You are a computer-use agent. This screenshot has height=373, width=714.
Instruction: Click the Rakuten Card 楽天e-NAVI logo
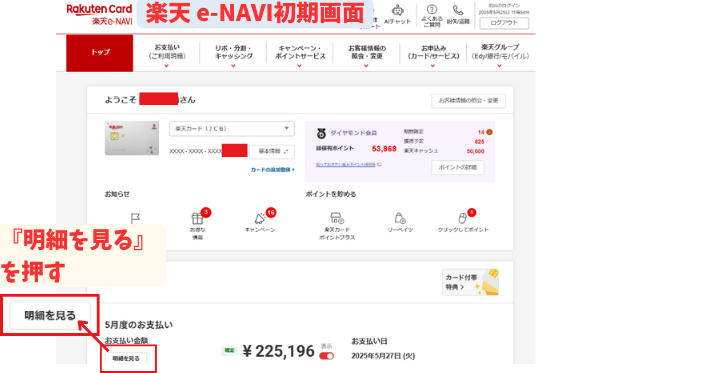pyautogui.click(x=99, y=15)
